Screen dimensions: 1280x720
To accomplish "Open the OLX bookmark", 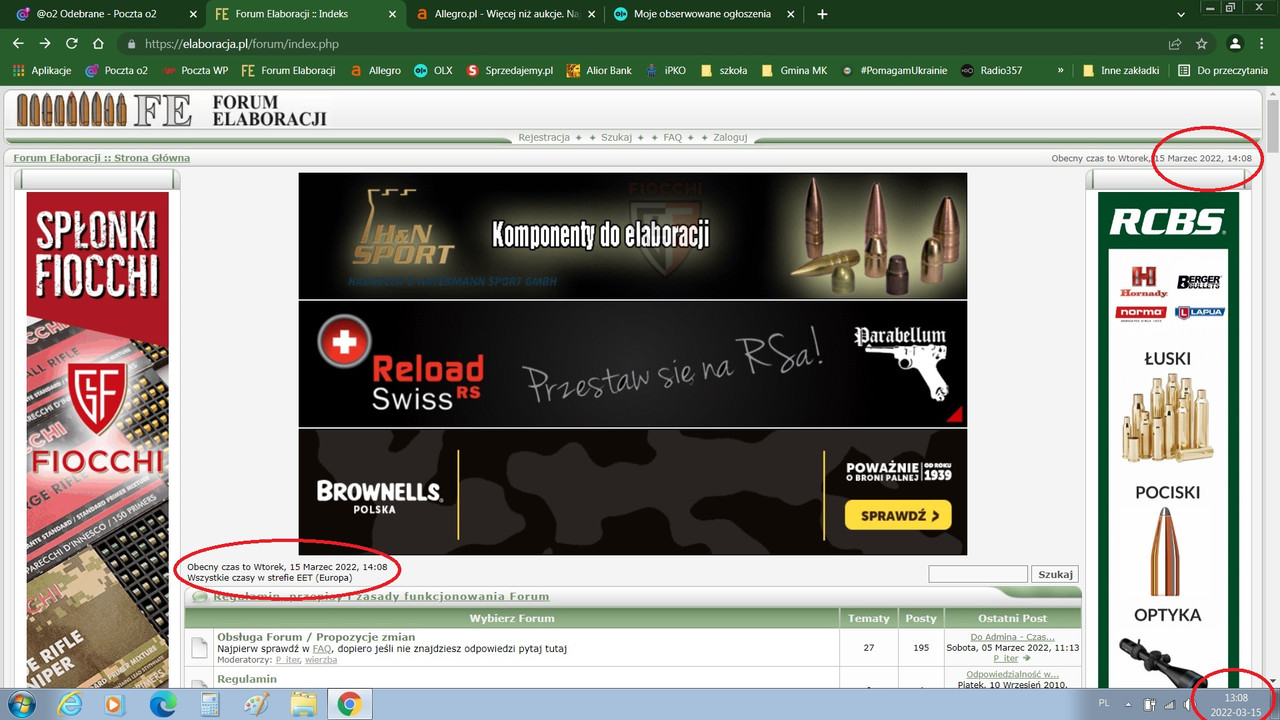I will point(433,71).
